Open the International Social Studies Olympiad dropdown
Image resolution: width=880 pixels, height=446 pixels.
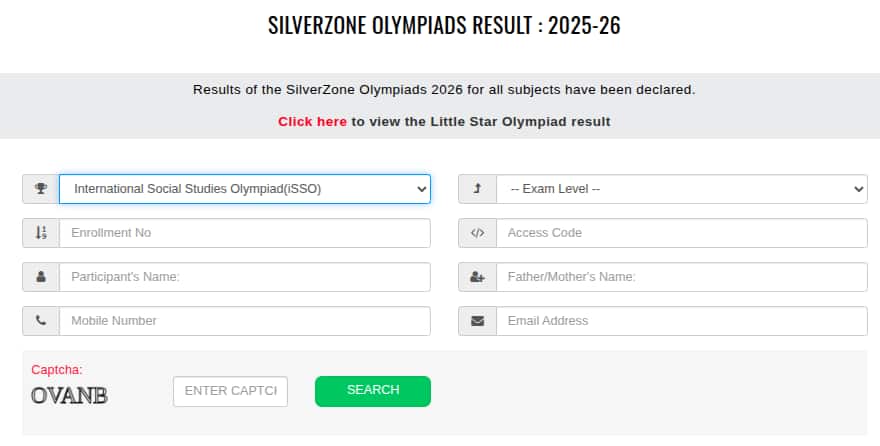coord(245,189)
